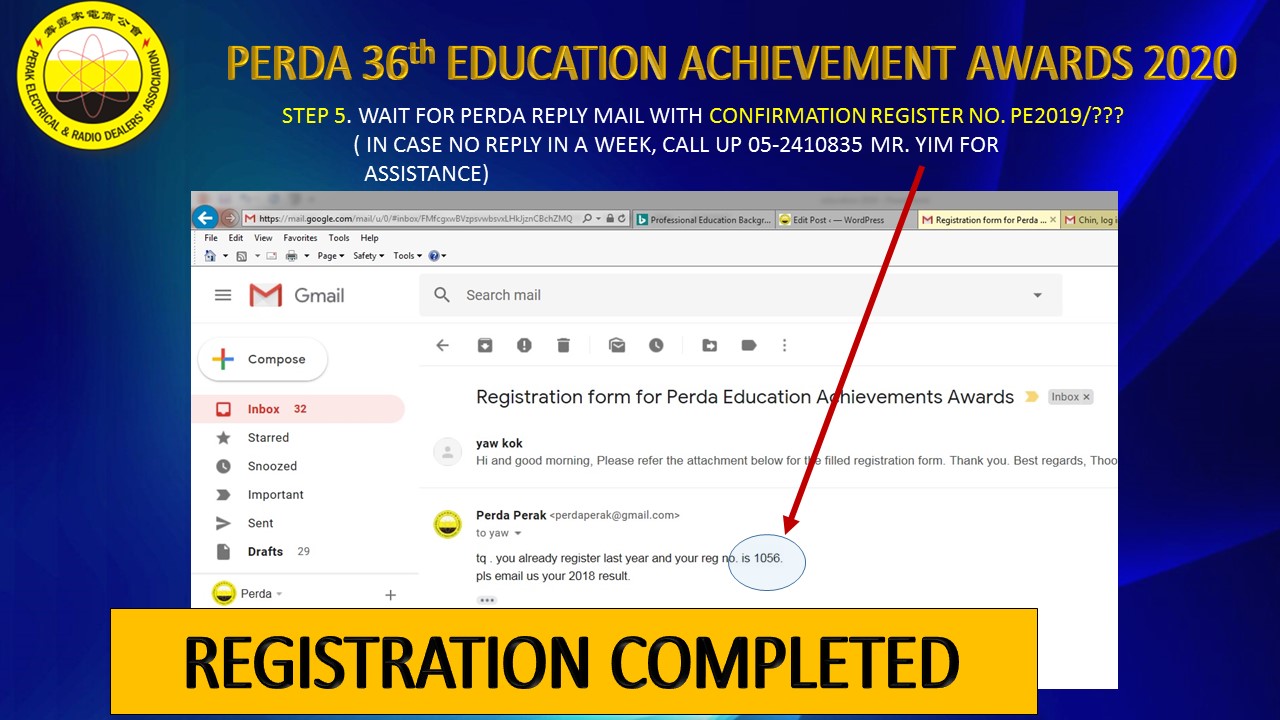Open the Drafts folder

tap(265, 551)
